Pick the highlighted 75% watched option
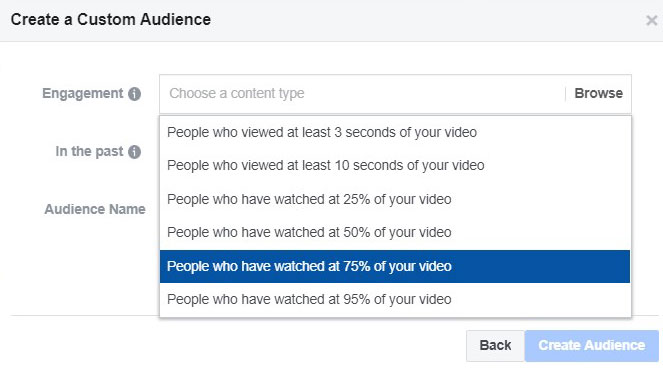 (395, 266)
